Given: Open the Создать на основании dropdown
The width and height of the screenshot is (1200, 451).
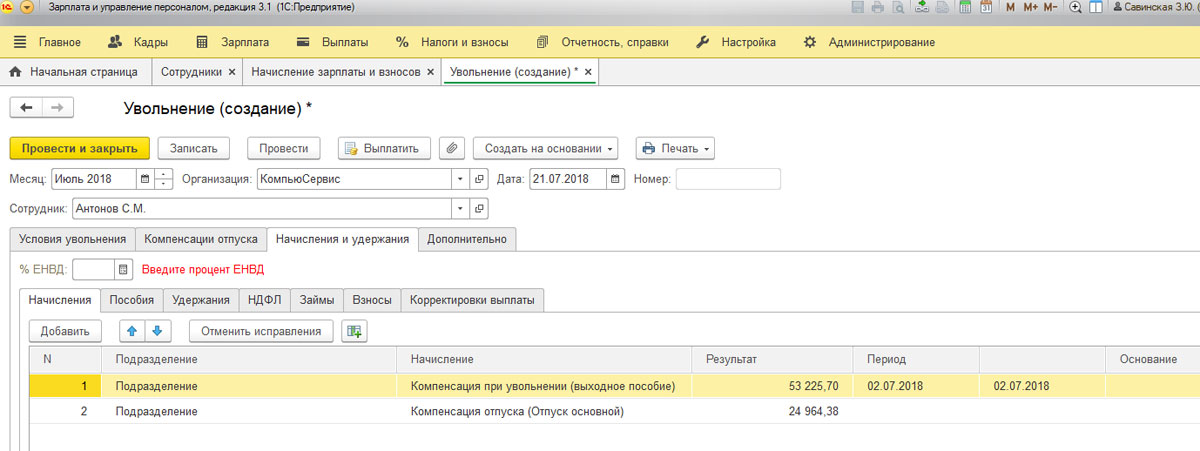Looking at the screenshot, I should pyautogui.click(x=546, y=148).
